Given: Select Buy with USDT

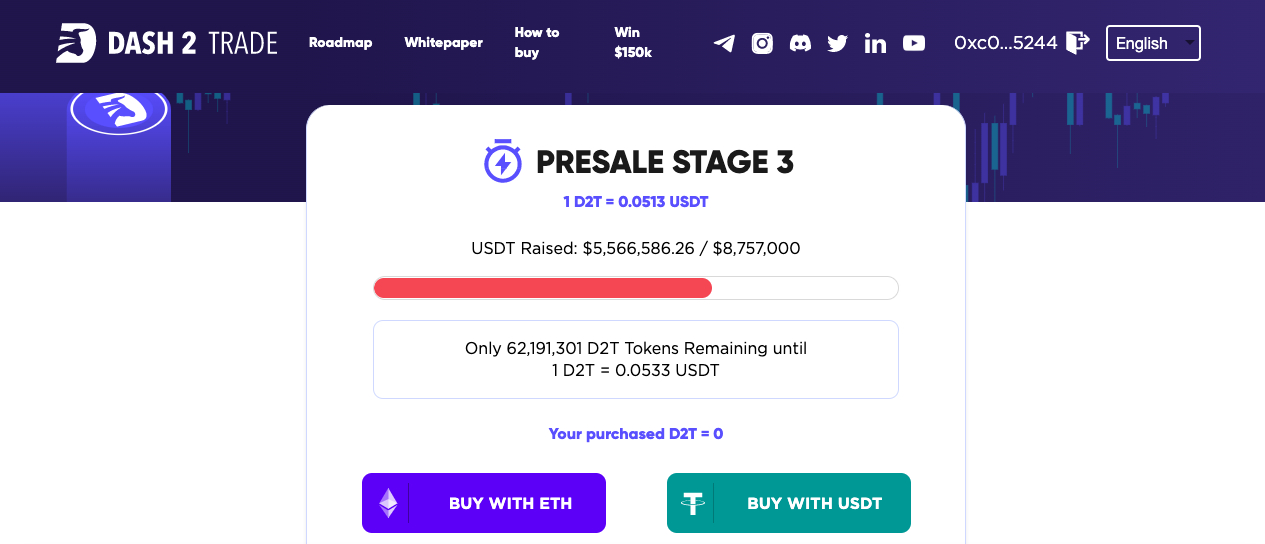Looking at the screenshot, I should coord(789,503).
